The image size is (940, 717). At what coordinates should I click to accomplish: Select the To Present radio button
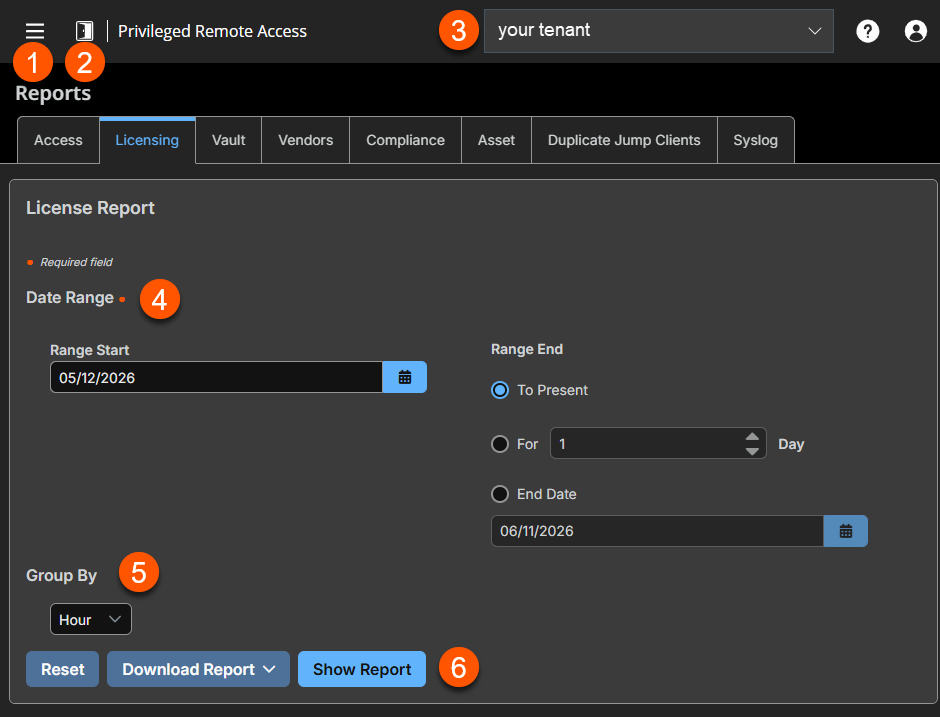(500, 390)
